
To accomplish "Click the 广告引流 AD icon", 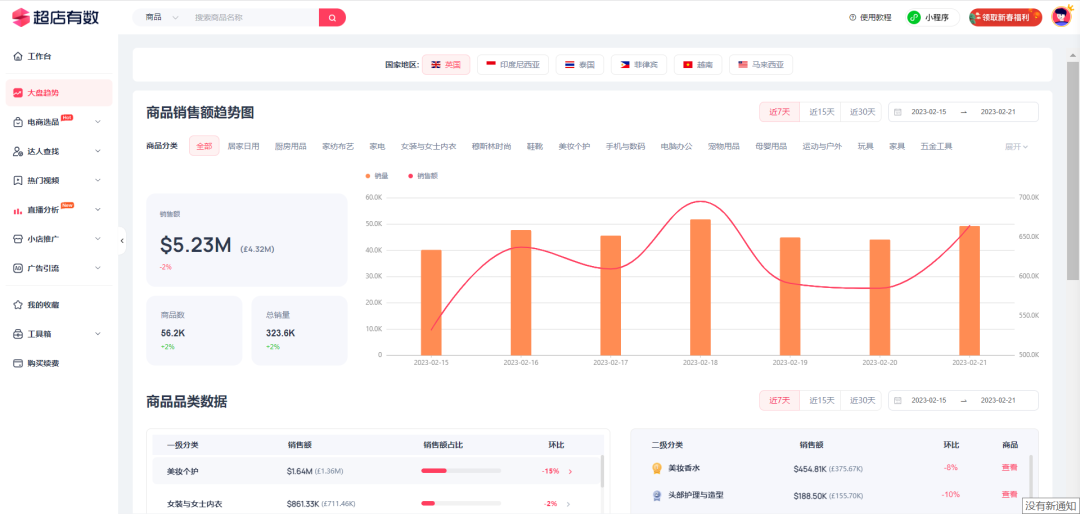I will tap(18, 268).
